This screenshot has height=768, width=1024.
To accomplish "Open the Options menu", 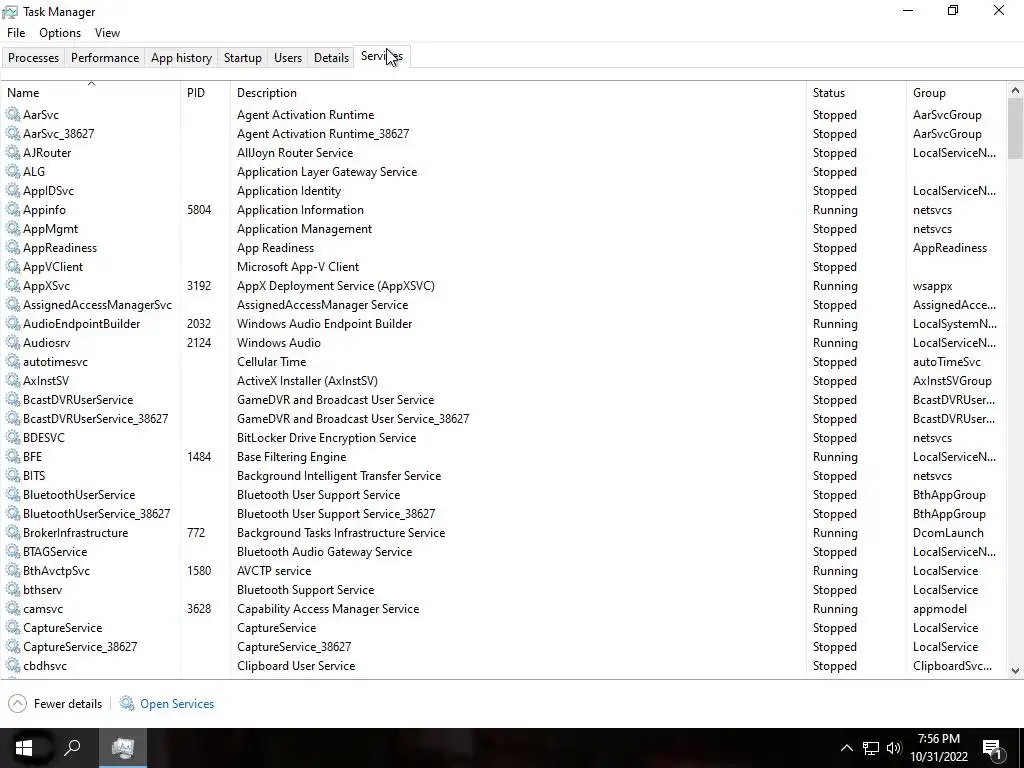I will (60, 33).
